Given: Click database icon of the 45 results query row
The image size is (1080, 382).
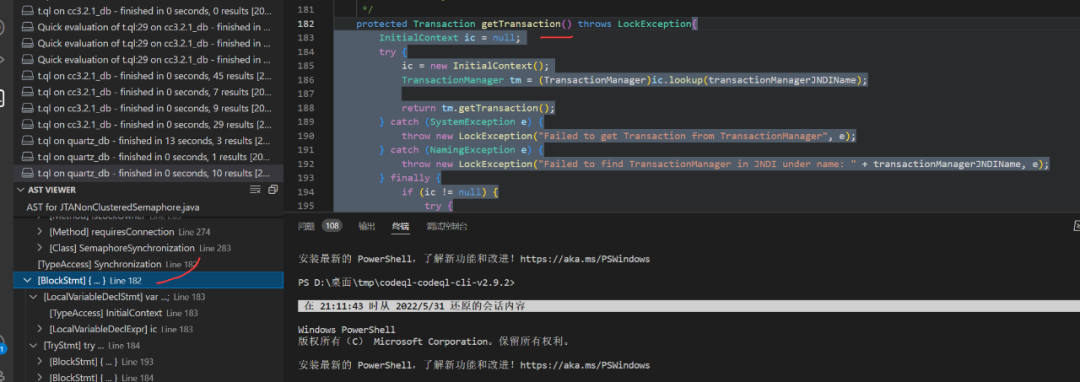Looking at the screenshot, I should (x=28, y=76).
